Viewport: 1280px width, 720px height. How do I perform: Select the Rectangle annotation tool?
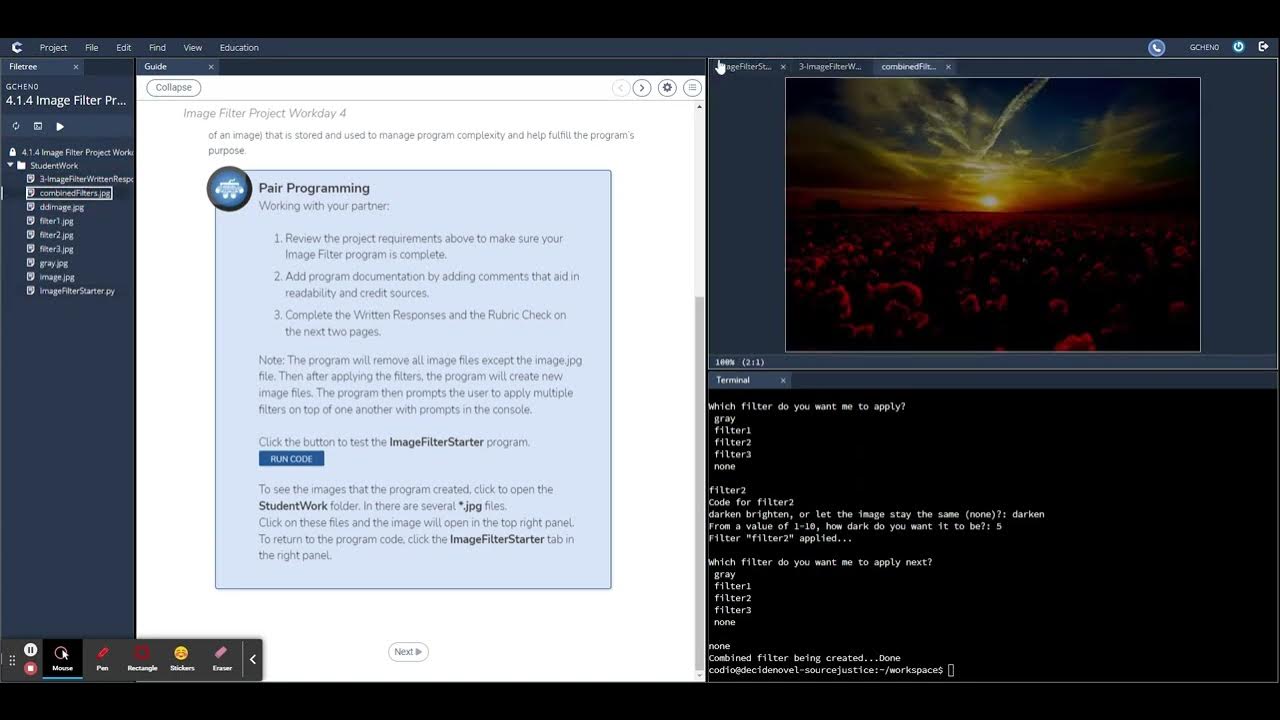coord(142,659)
